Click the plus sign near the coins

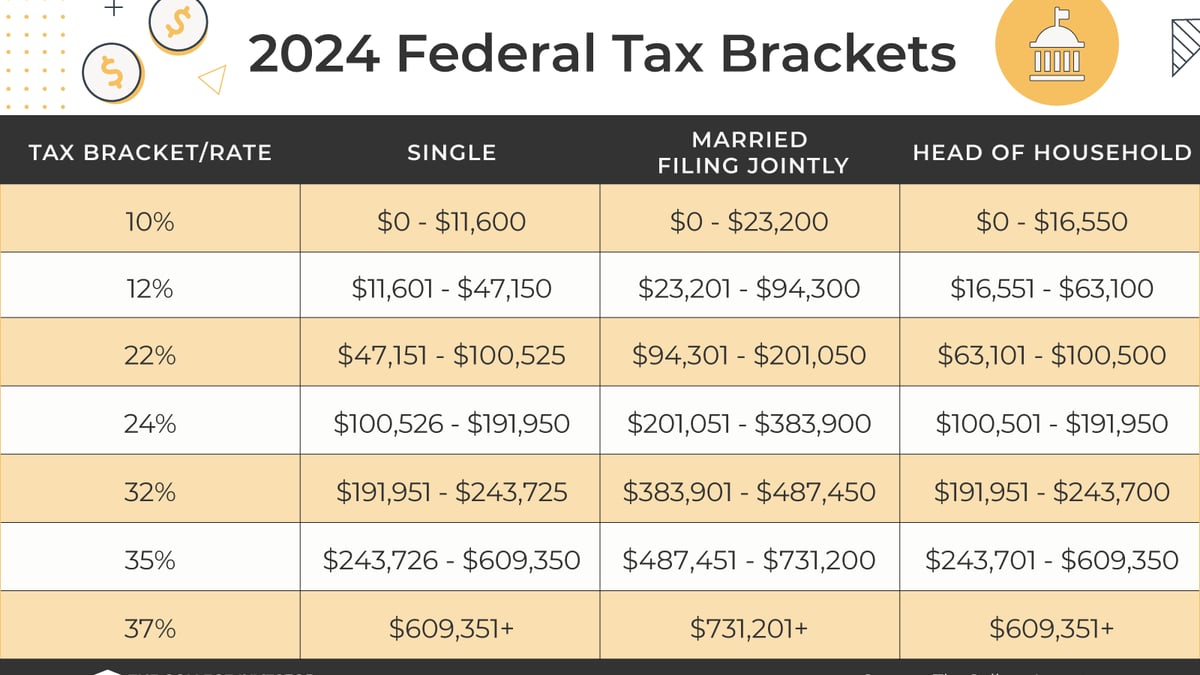(114, 8)
